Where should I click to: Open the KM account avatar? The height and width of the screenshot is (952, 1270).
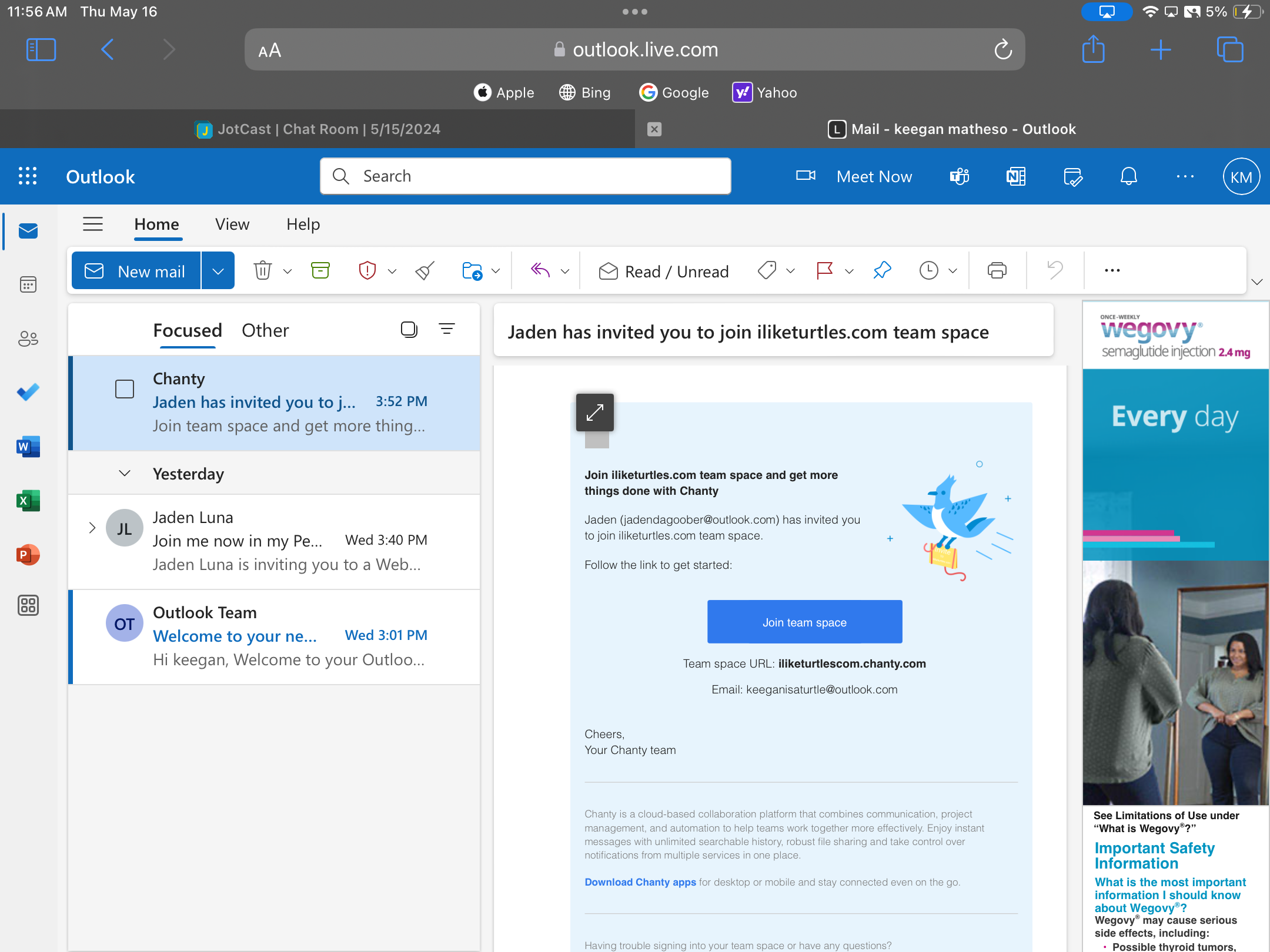pyautogui.click(x=1241, y=176)
